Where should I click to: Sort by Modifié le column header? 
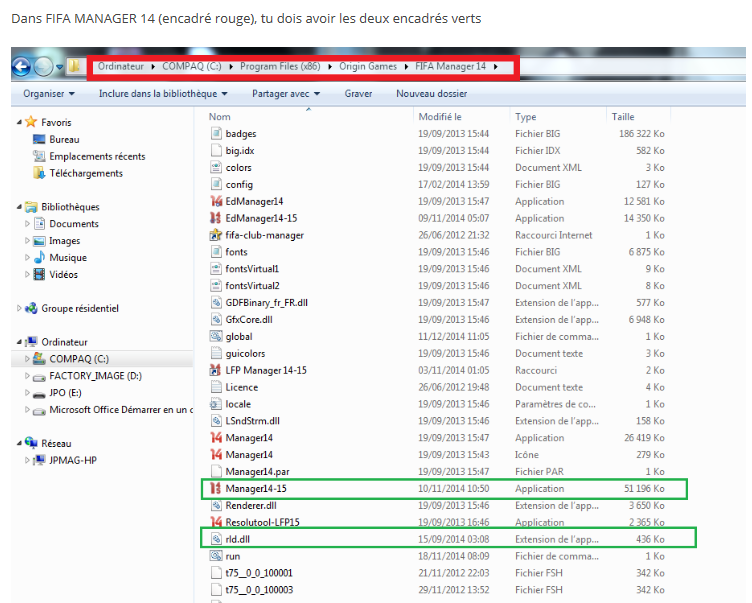coord(440,117)
